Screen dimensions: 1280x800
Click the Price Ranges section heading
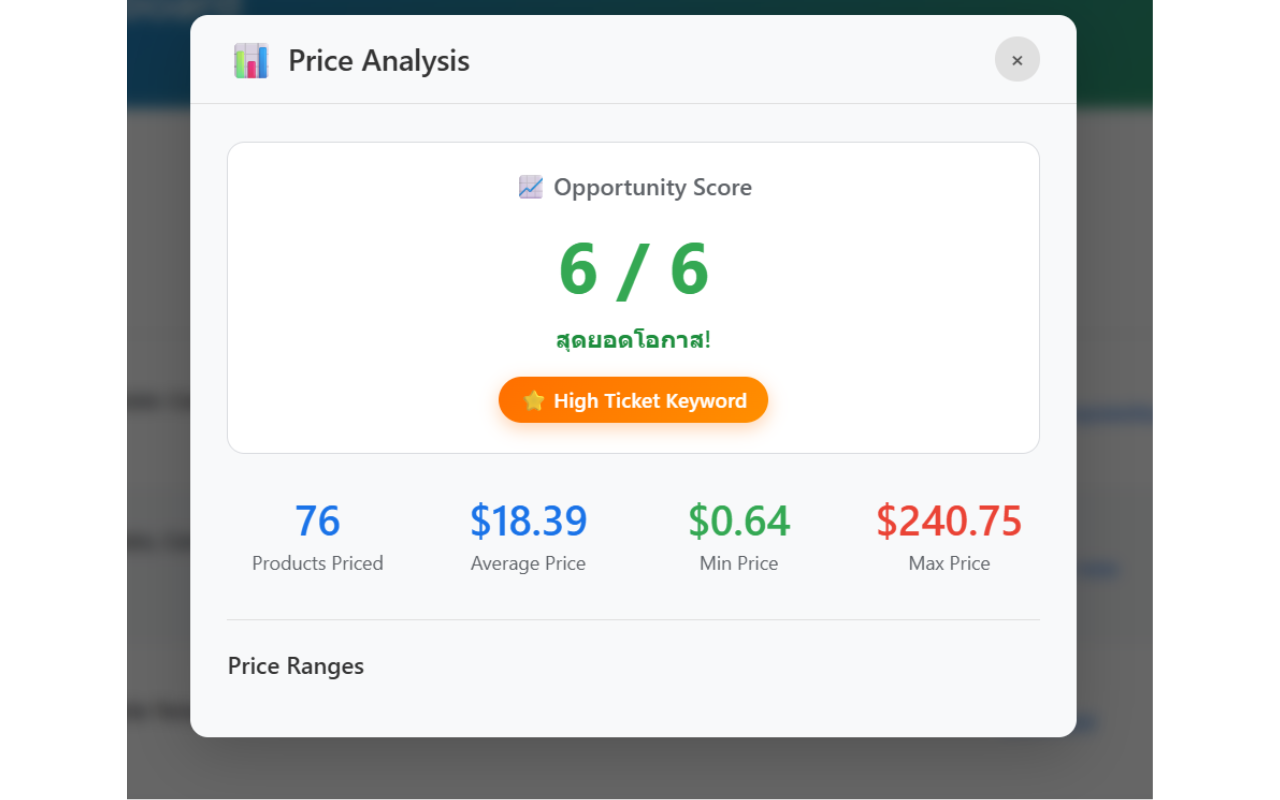[296, 666]
